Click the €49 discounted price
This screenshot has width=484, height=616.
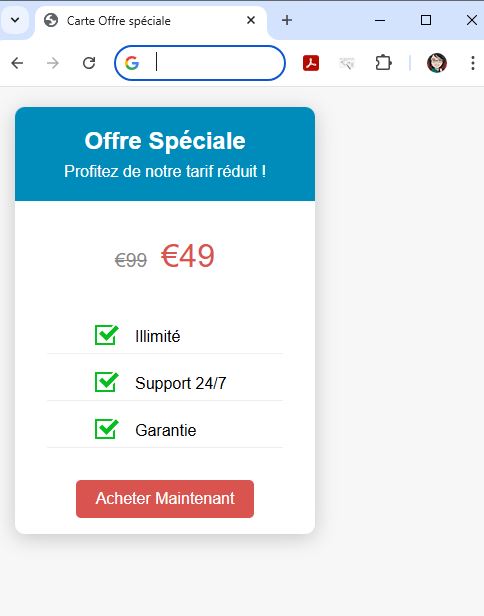188,256
